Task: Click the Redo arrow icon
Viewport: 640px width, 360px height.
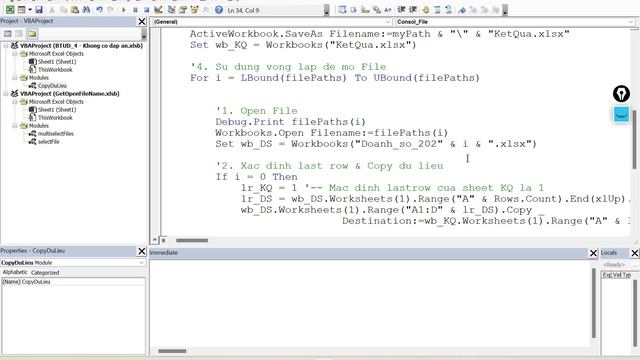Action: (111, 10)
